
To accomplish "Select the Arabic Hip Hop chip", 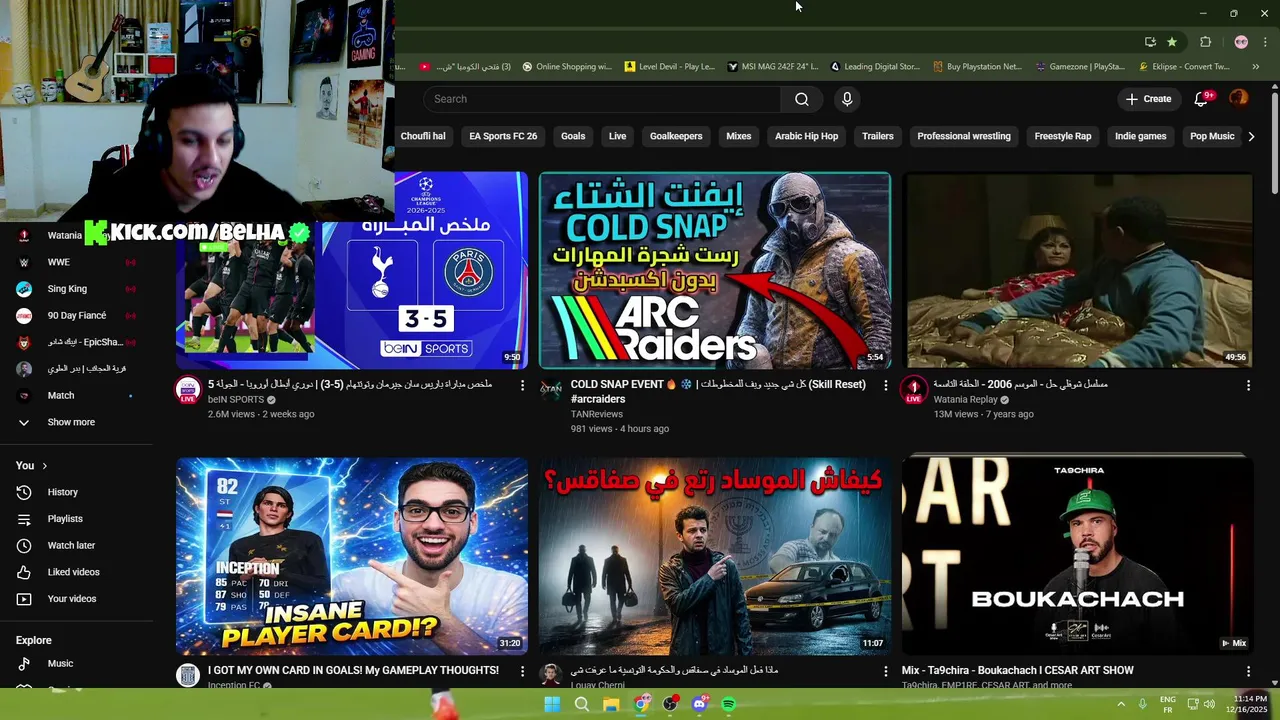I will coord(807,136).
